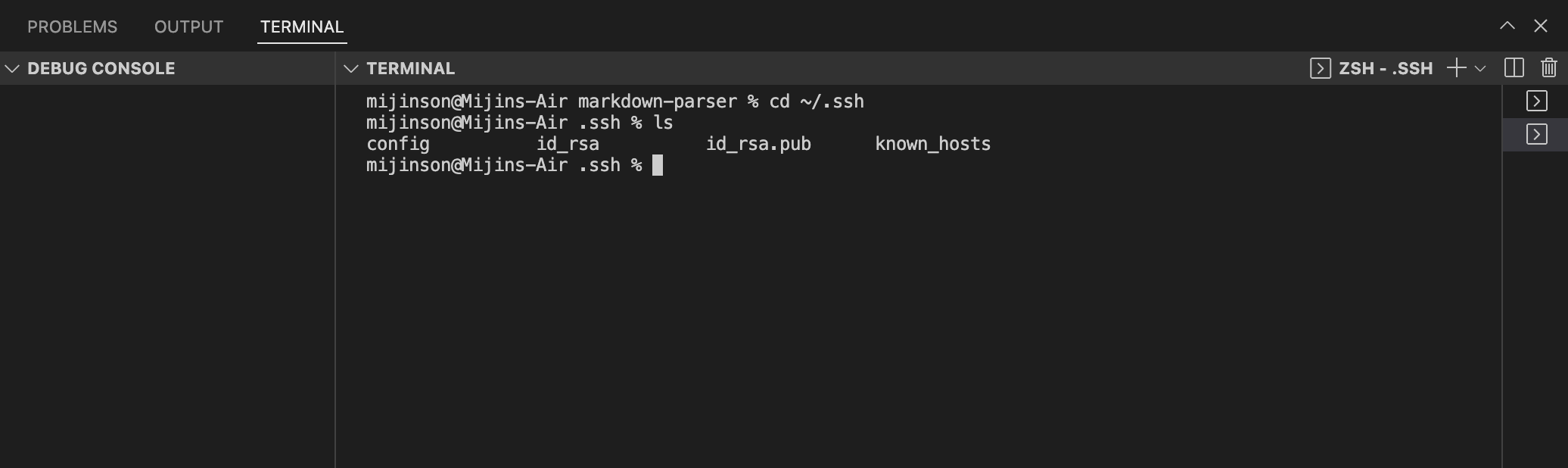Close the bottom panel with X
Image resolution: width=1568 pixels, height=468 pixels.
point(1541,26)
